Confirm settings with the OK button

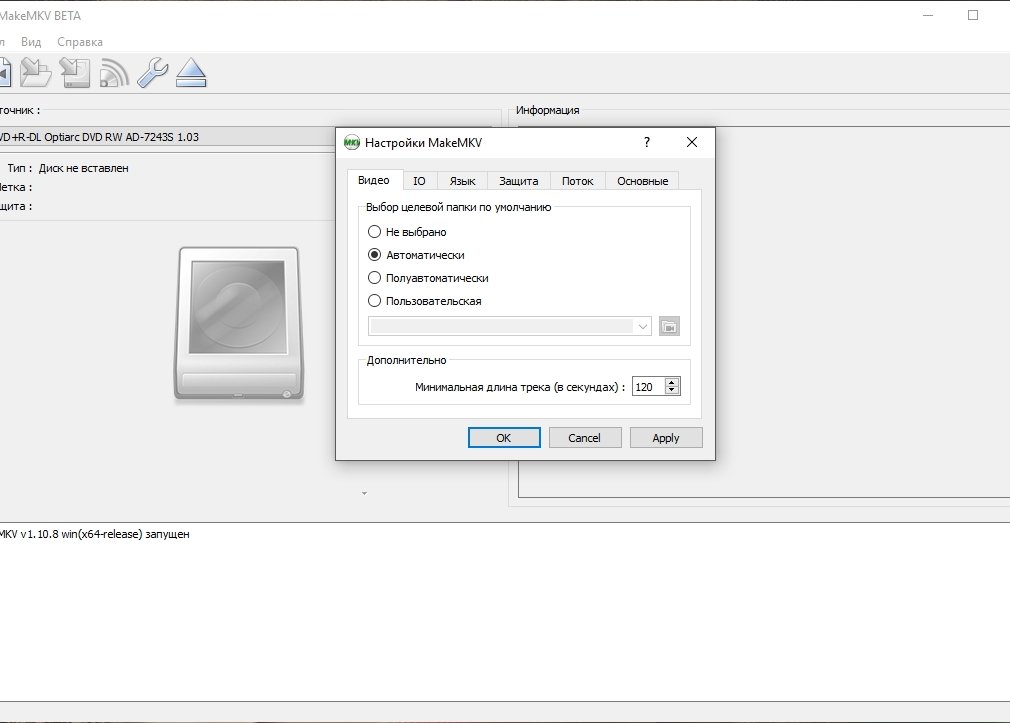click(x=504, y=438)
